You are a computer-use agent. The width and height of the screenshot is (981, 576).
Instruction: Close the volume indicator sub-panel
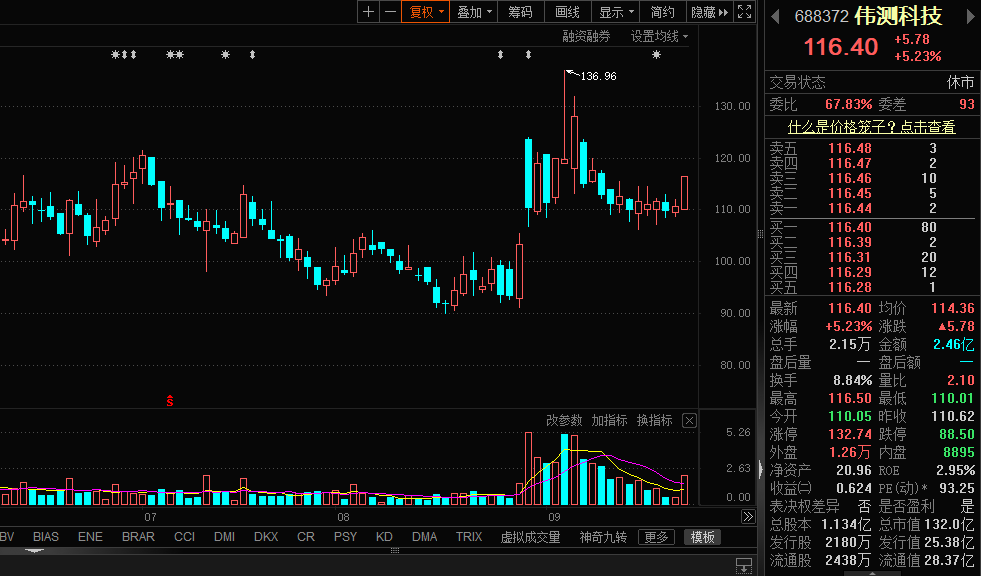pyautogui.click(x=689, y=420)
